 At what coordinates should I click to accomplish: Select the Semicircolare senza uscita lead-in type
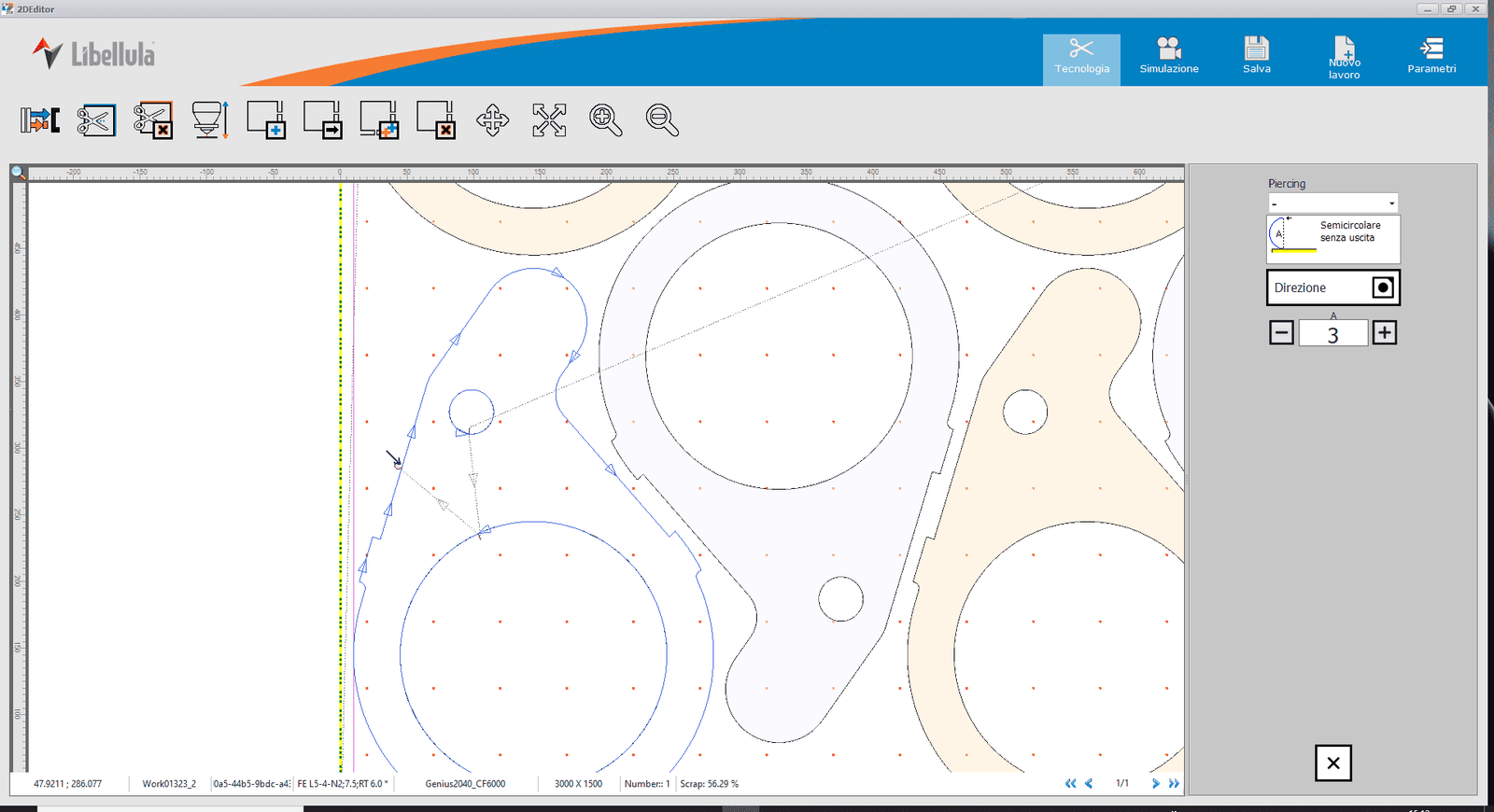click(1332, 239)
